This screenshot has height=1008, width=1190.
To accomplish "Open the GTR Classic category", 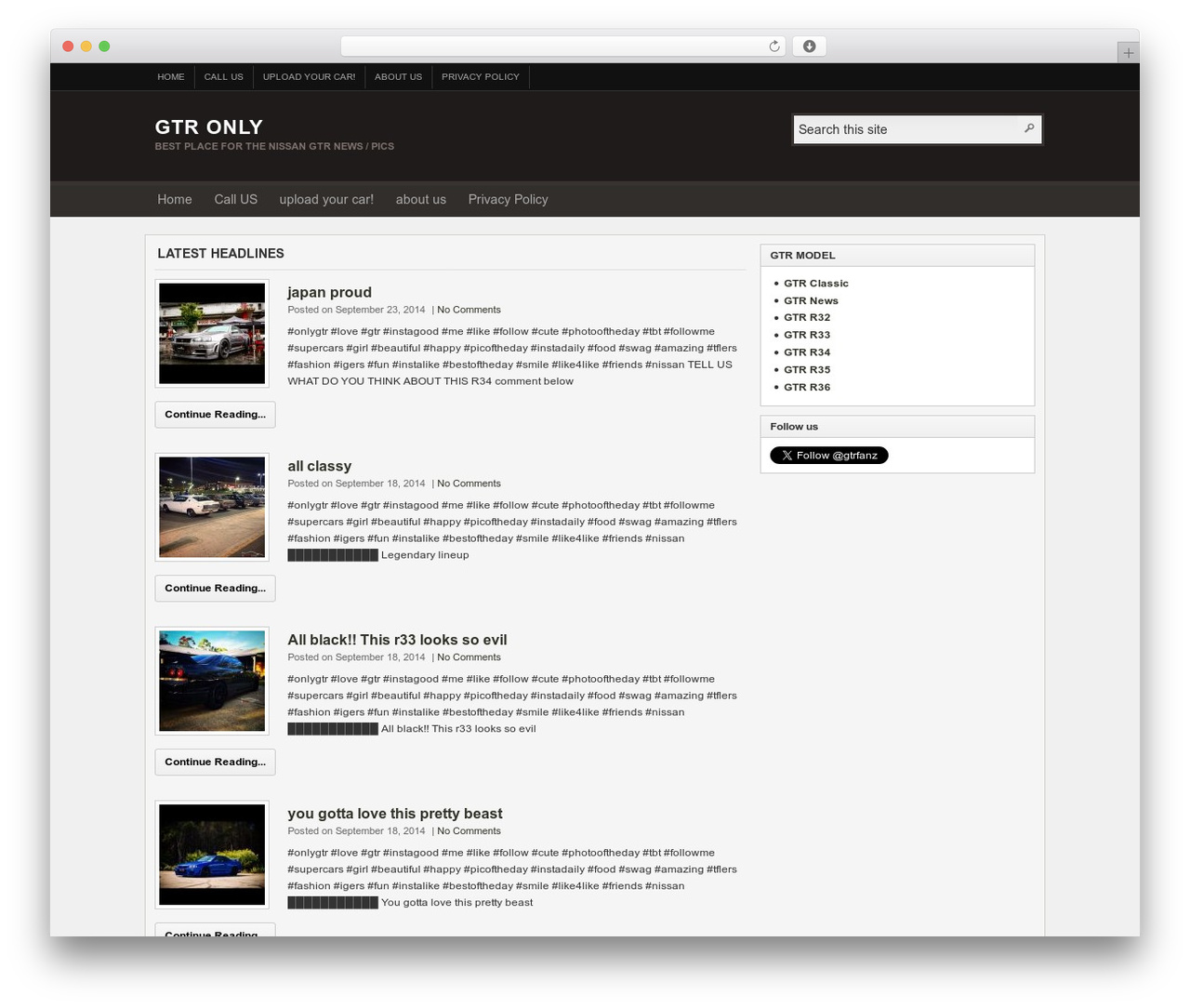I will click(x=816, y=284).
